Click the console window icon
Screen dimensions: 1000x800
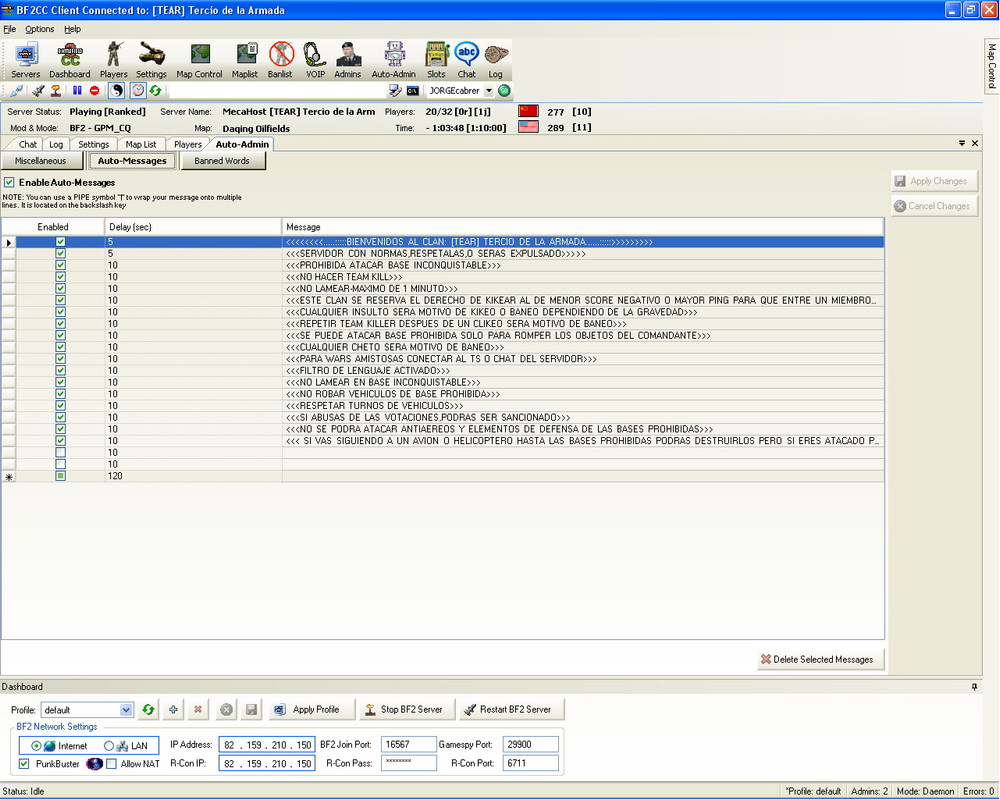tap(413, 91)
